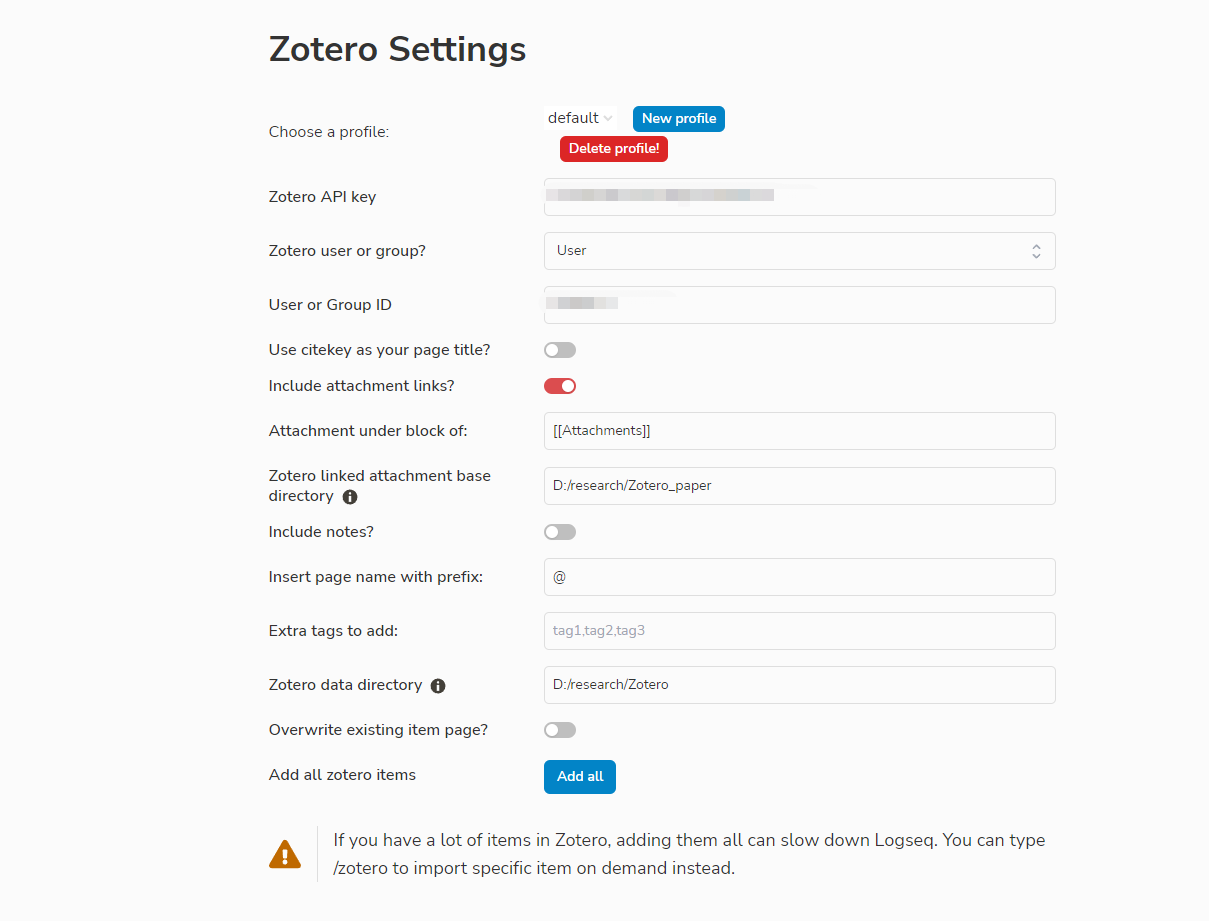
Task: Click the info icon beside linked attachment base directory
Action: point(348,496)
